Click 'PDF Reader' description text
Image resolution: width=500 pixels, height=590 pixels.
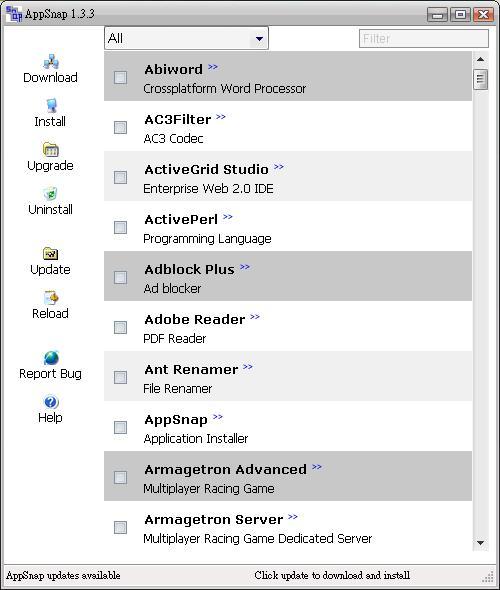click(175, 339)
